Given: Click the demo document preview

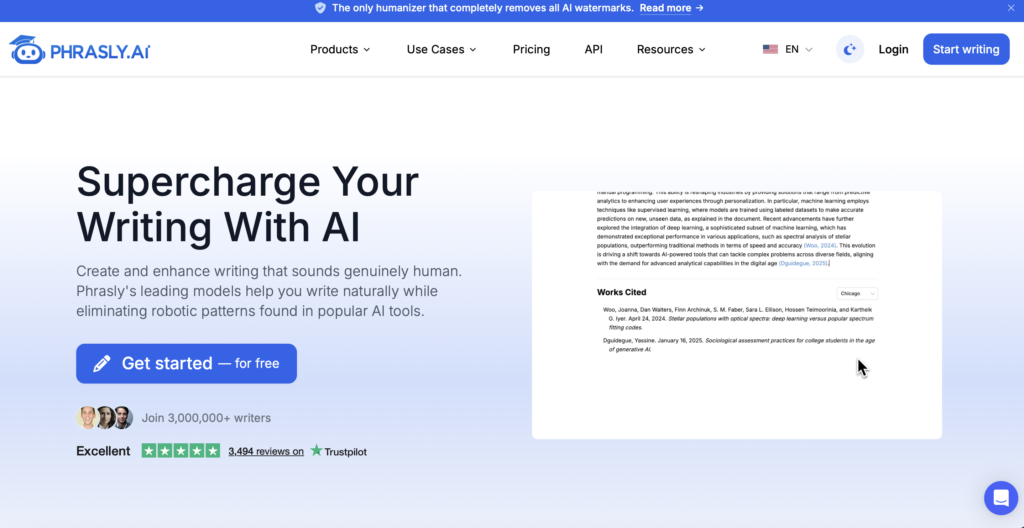Looking at the screenshot, I should [x=737, y=315].
